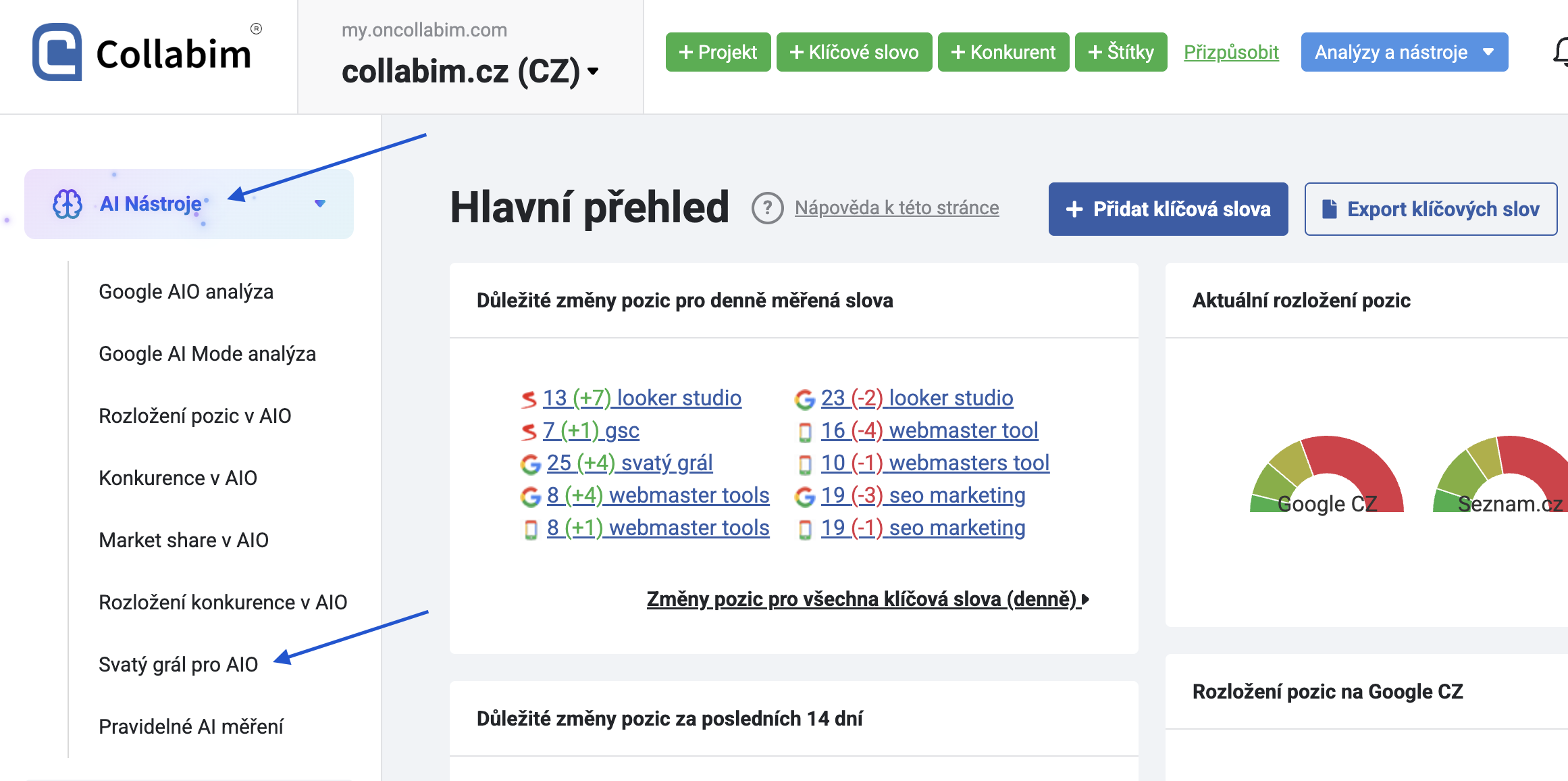Click the document icon in Export klíčových slov
The image size is (1568, 781).
click(x=1329, y=209)
